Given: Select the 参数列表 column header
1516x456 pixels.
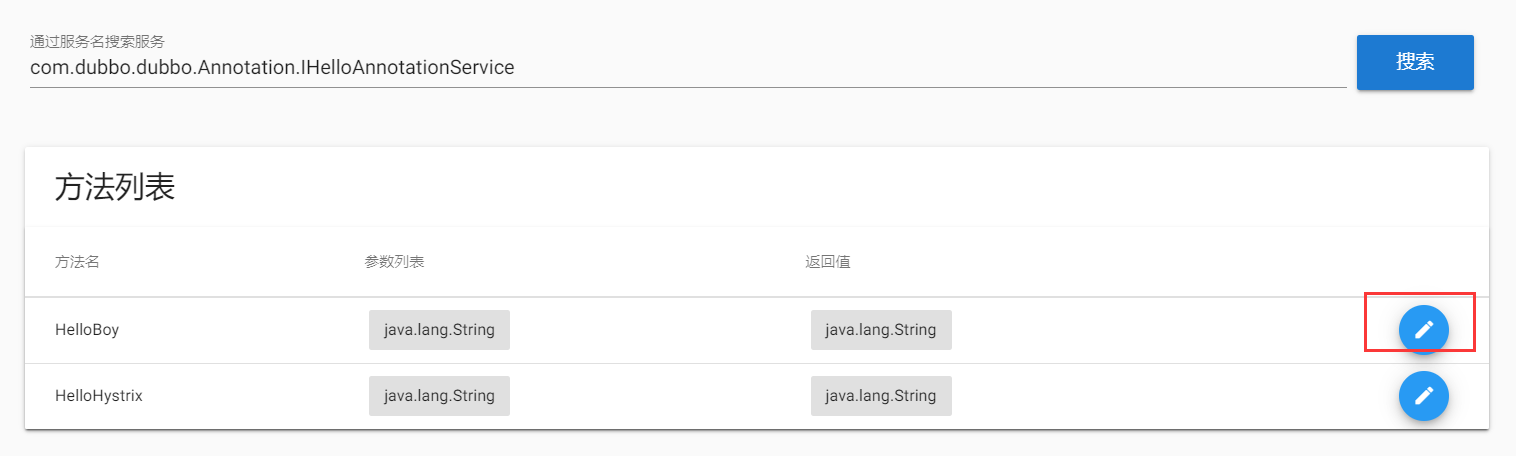Looking at the screenshot, I should [394, 262].
